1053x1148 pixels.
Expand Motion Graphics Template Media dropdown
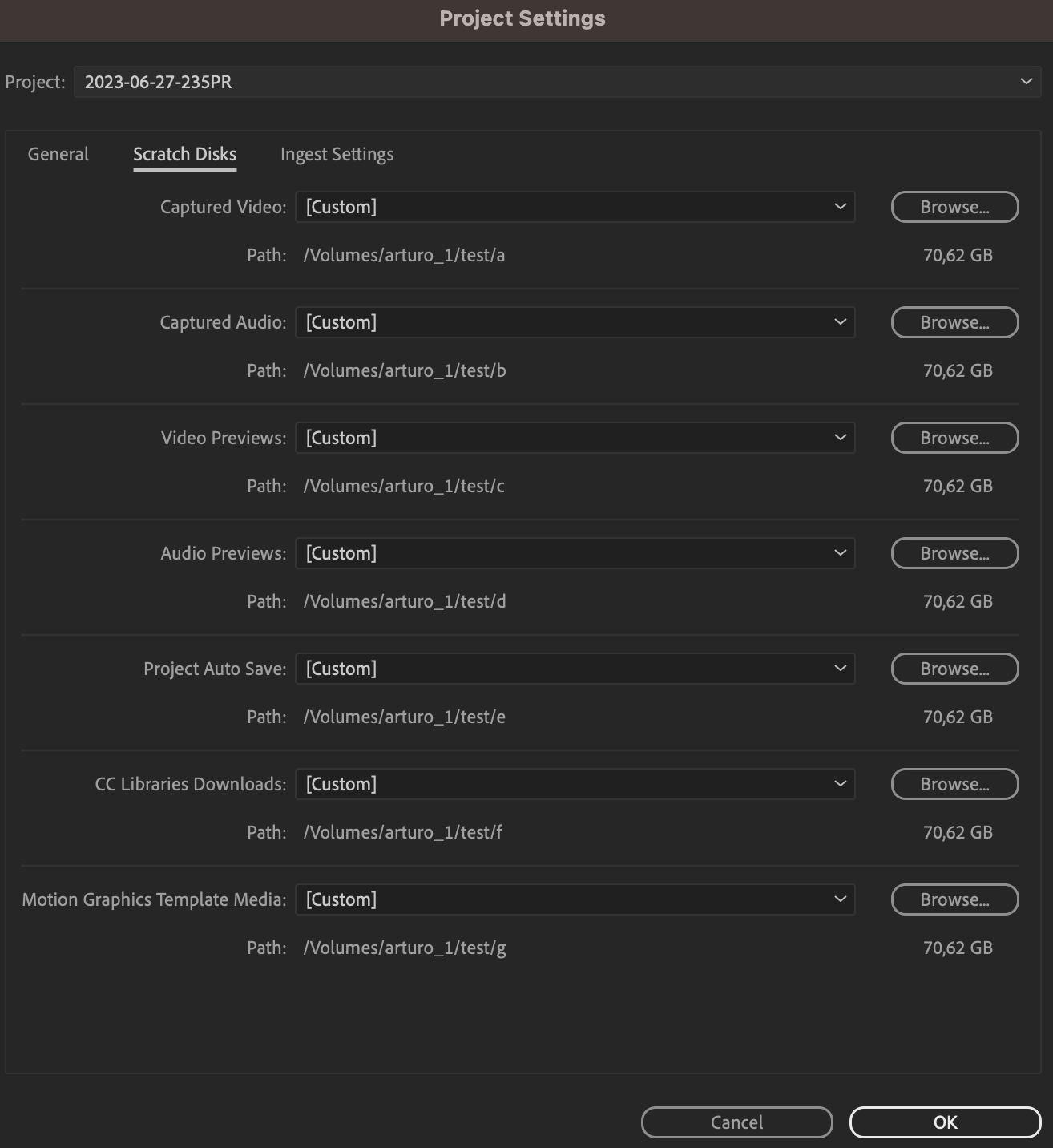pyautogui.click(x=575, y=899)
